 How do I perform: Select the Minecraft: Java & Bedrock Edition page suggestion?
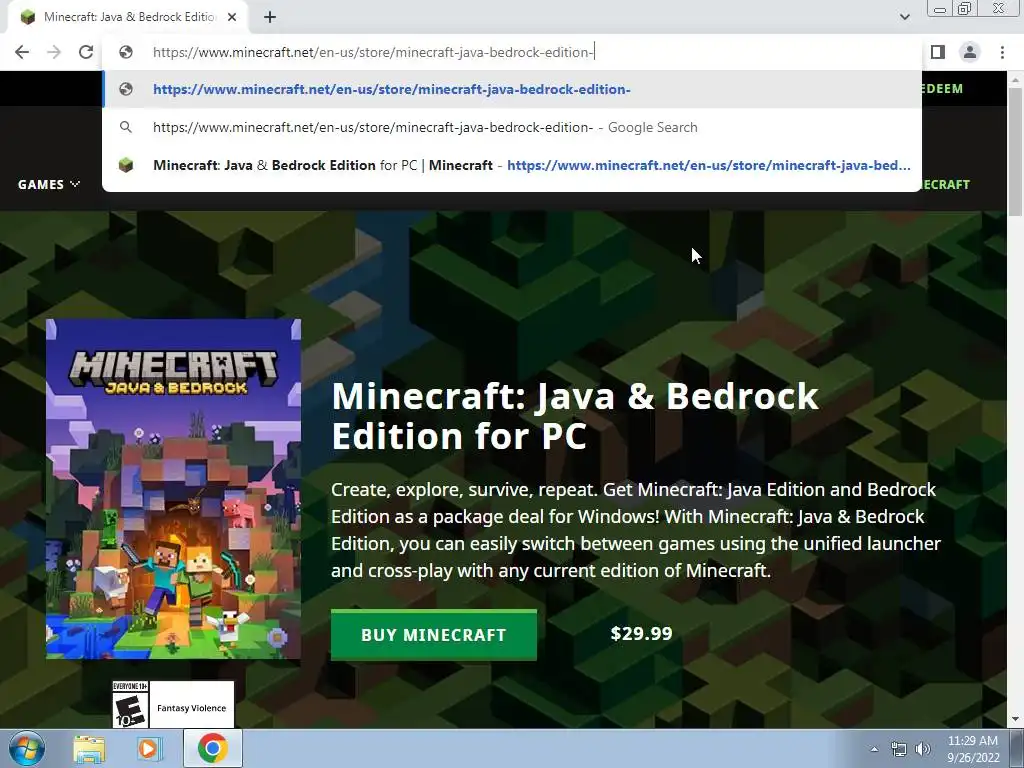click(x=512, y=165)
